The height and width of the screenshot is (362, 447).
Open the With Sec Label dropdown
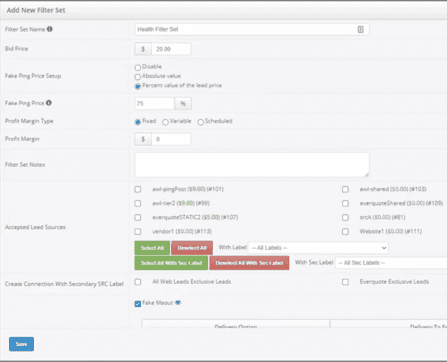point(391,263)
